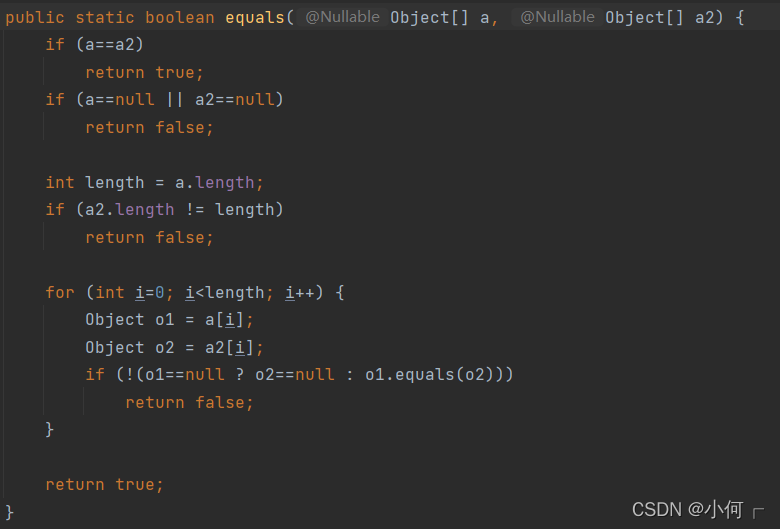Click the static keyword
Viewport: 780px width, 529px height.
[x=105, y=18]
